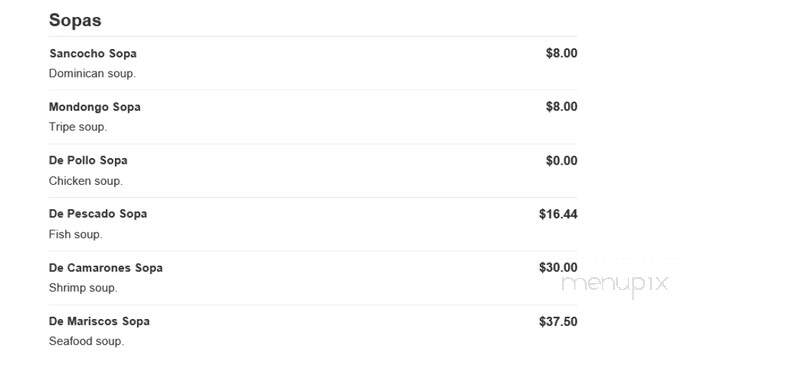Open the De Camarones Sopa item

[106, 268]
